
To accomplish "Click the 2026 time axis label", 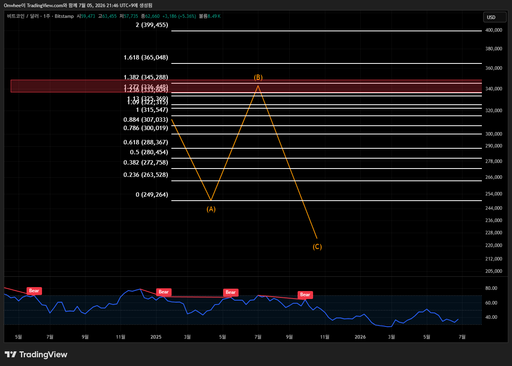I will click(360, 337).
